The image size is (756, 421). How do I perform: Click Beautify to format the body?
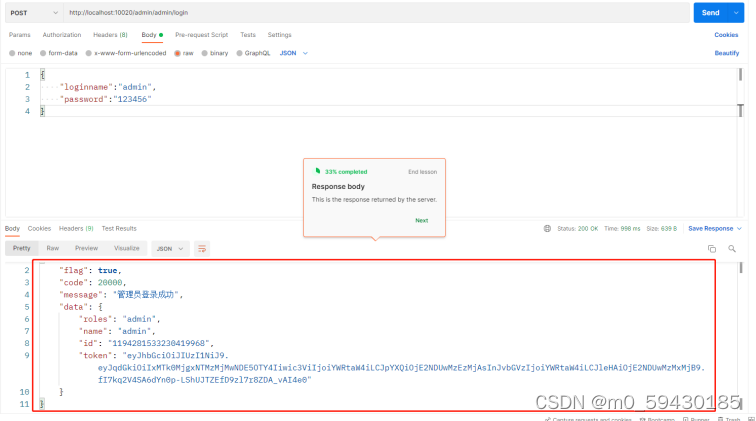pyautogui.click(x=727, y=53)
